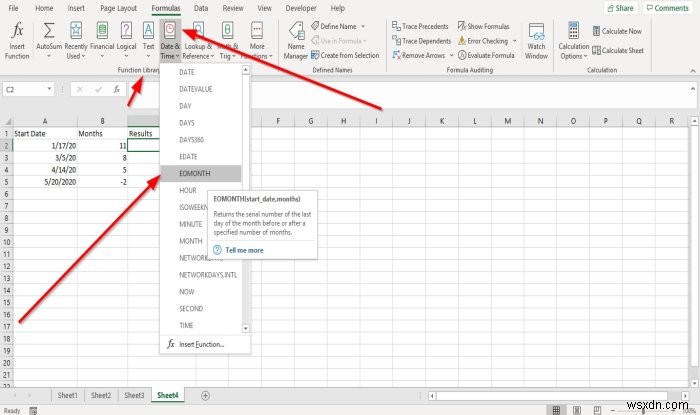
Task: Open Calculation Options
Action: click(574, 40)
